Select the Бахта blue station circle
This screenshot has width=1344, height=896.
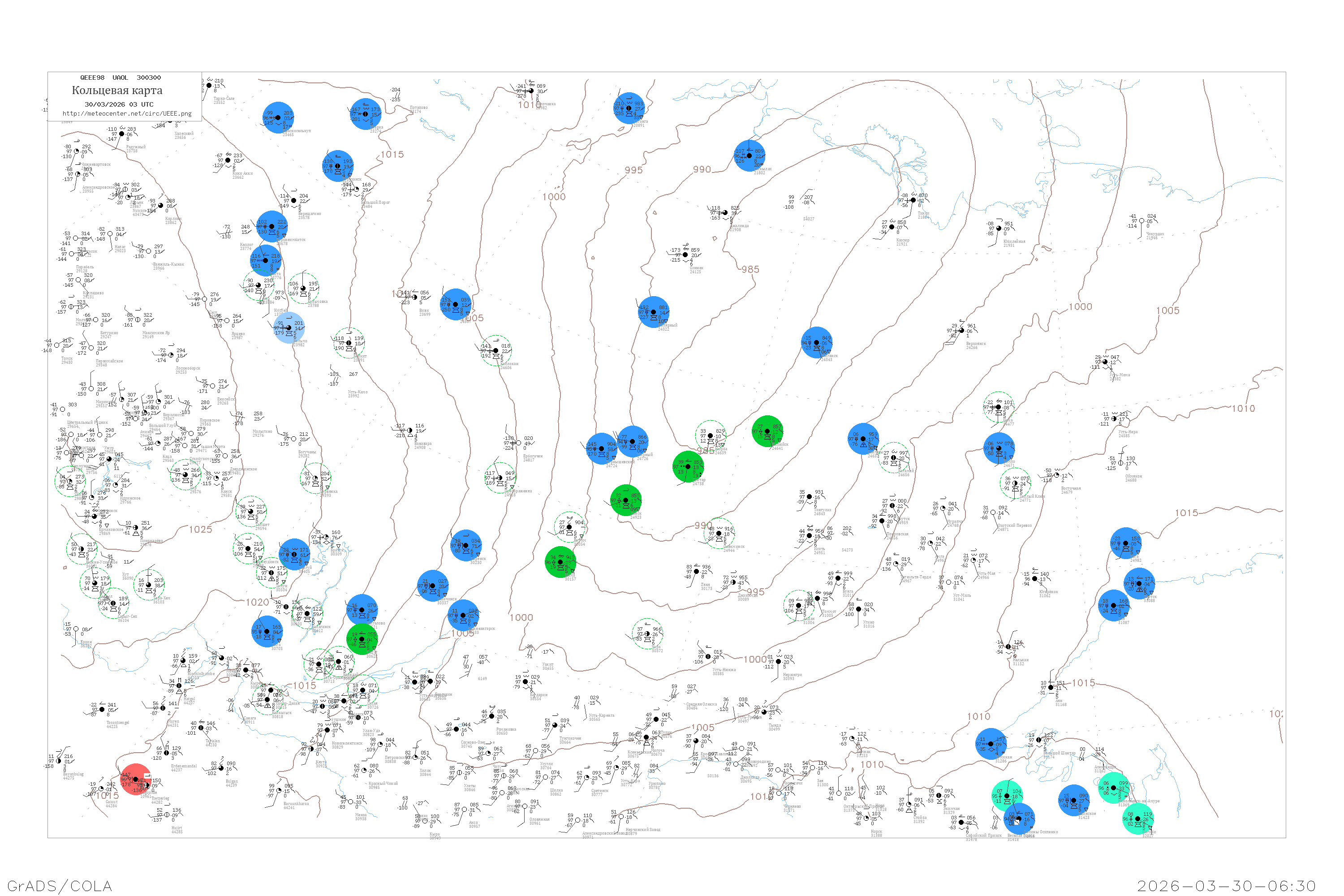point(266,261)
